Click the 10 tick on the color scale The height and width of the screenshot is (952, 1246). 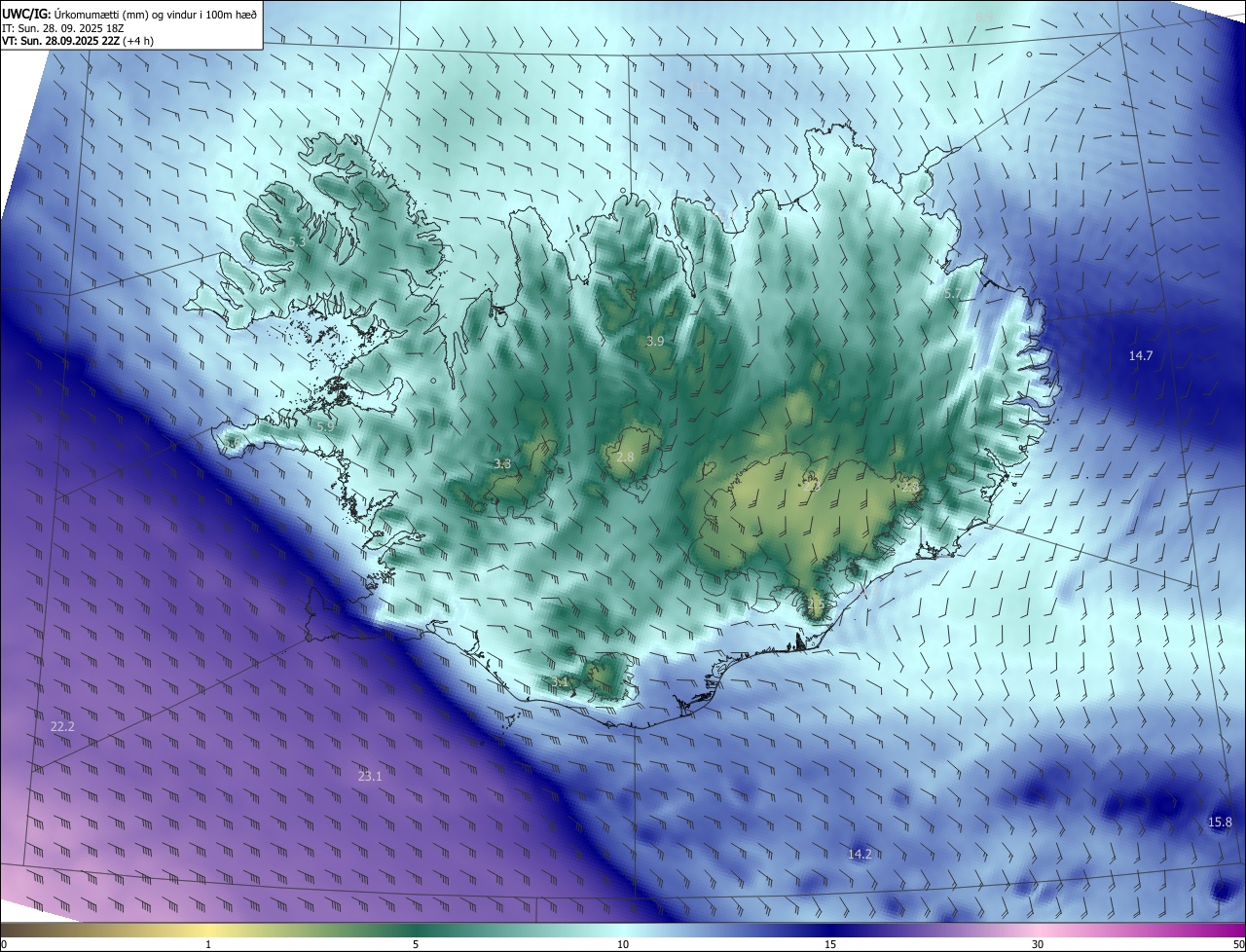623,944
